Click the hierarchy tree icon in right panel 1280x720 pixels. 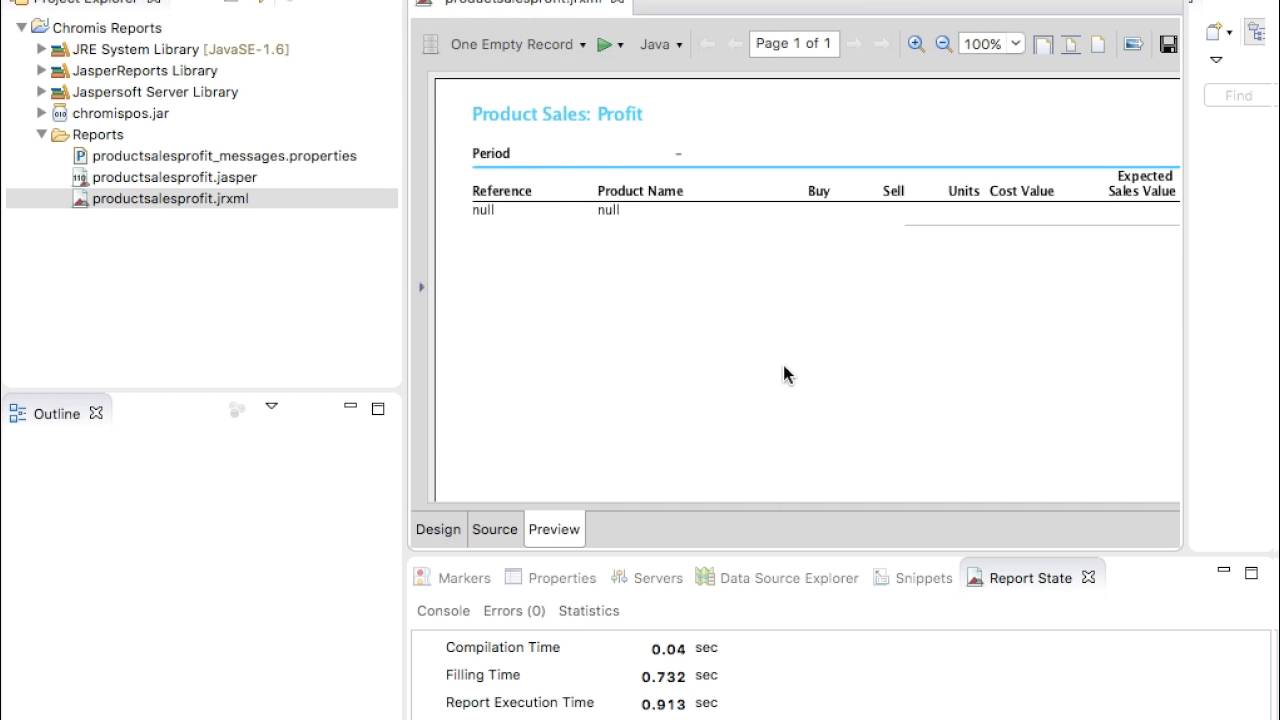point(1256,31)
